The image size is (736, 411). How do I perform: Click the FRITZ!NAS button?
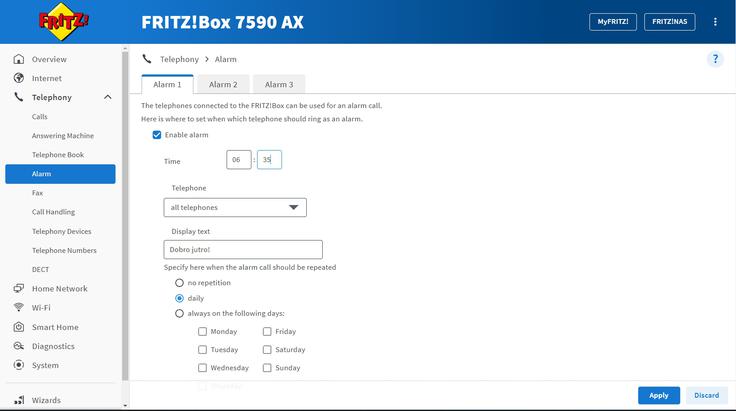pos(669,22)
